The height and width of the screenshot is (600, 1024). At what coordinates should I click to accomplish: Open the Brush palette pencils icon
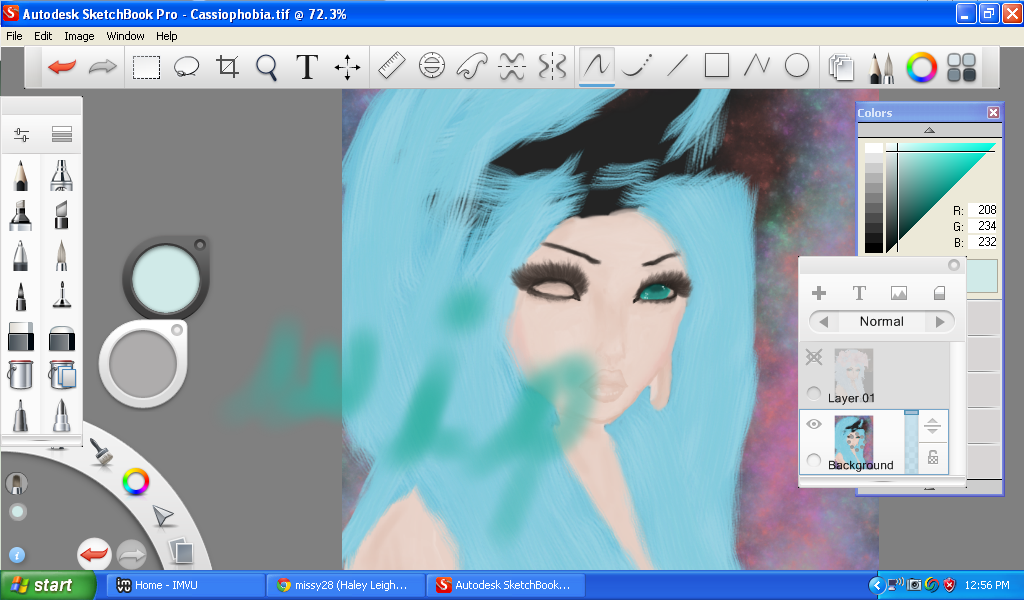click(x=881, y=67)
